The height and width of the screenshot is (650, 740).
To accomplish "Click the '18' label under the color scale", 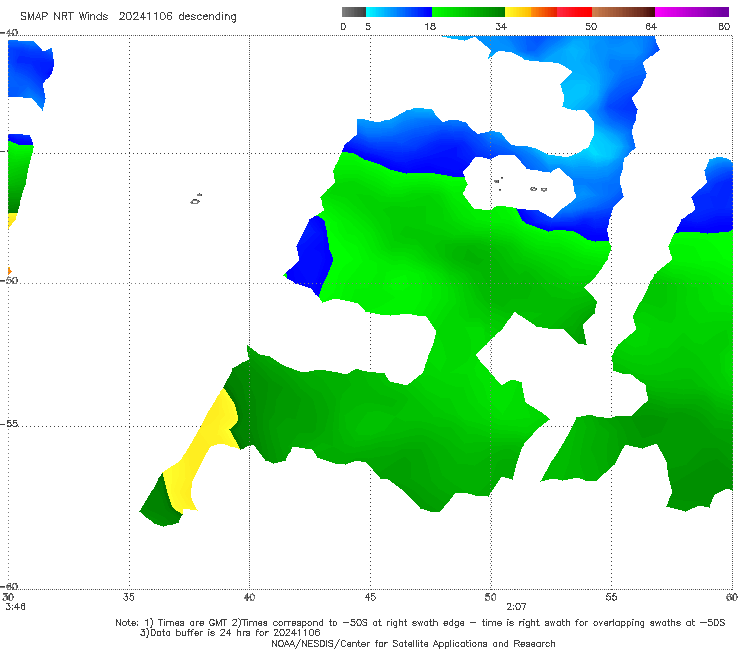I will tap(430, 27).
